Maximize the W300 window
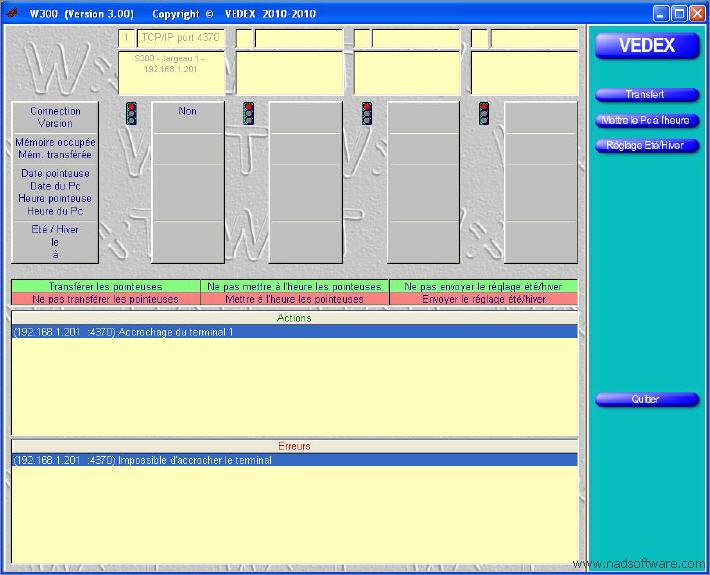Image resolution: width=710 pixels, height=575 pixels. [x=679, y=14]
